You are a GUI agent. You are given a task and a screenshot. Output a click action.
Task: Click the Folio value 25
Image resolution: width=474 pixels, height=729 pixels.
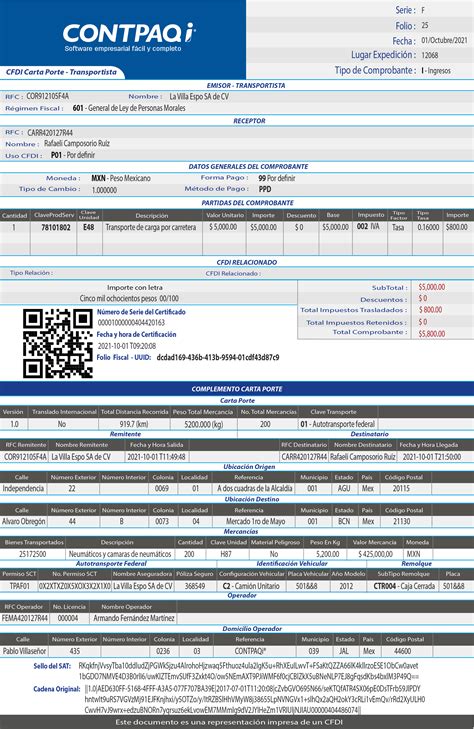(x=425, y=25)
